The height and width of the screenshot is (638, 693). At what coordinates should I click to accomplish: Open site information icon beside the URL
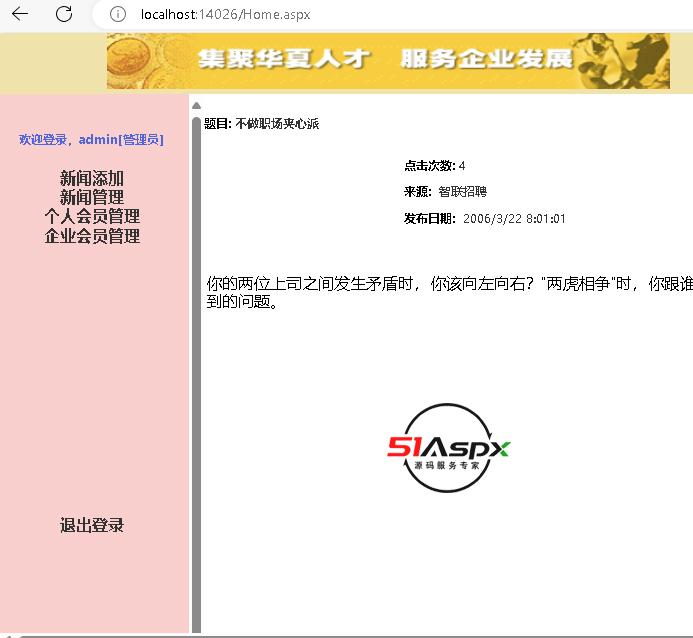[118, 14]
